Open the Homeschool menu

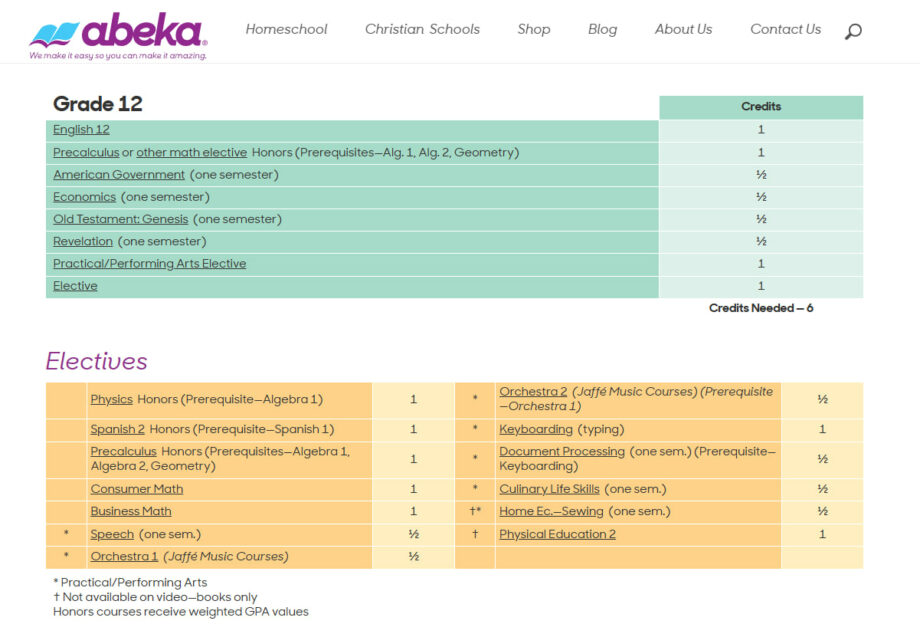(286, 29)
